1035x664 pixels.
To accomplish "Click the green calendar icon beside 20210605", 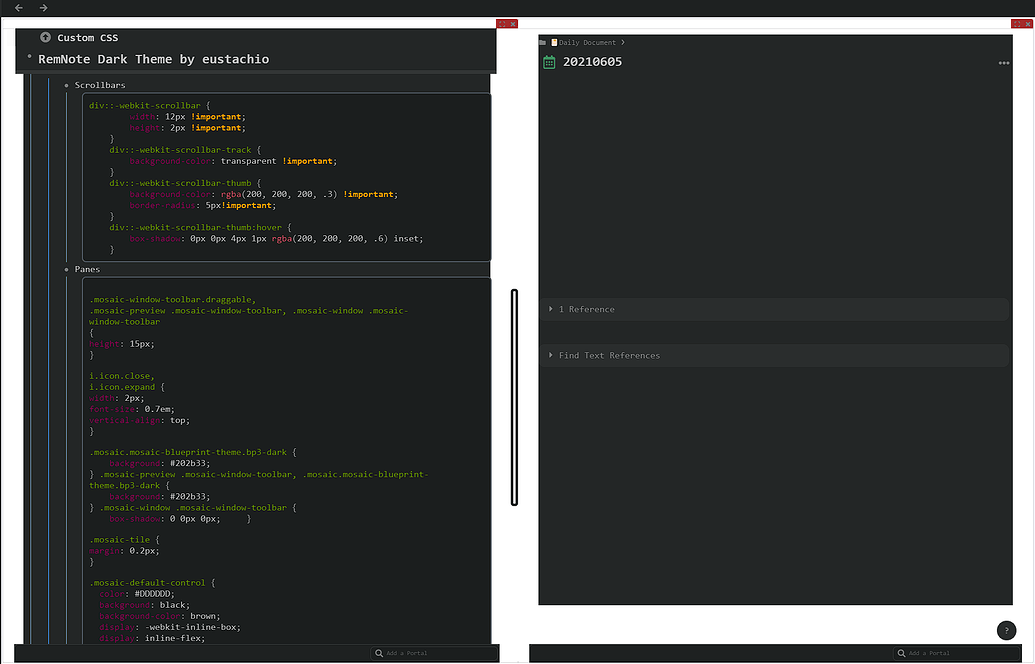I will click(547, 61).
